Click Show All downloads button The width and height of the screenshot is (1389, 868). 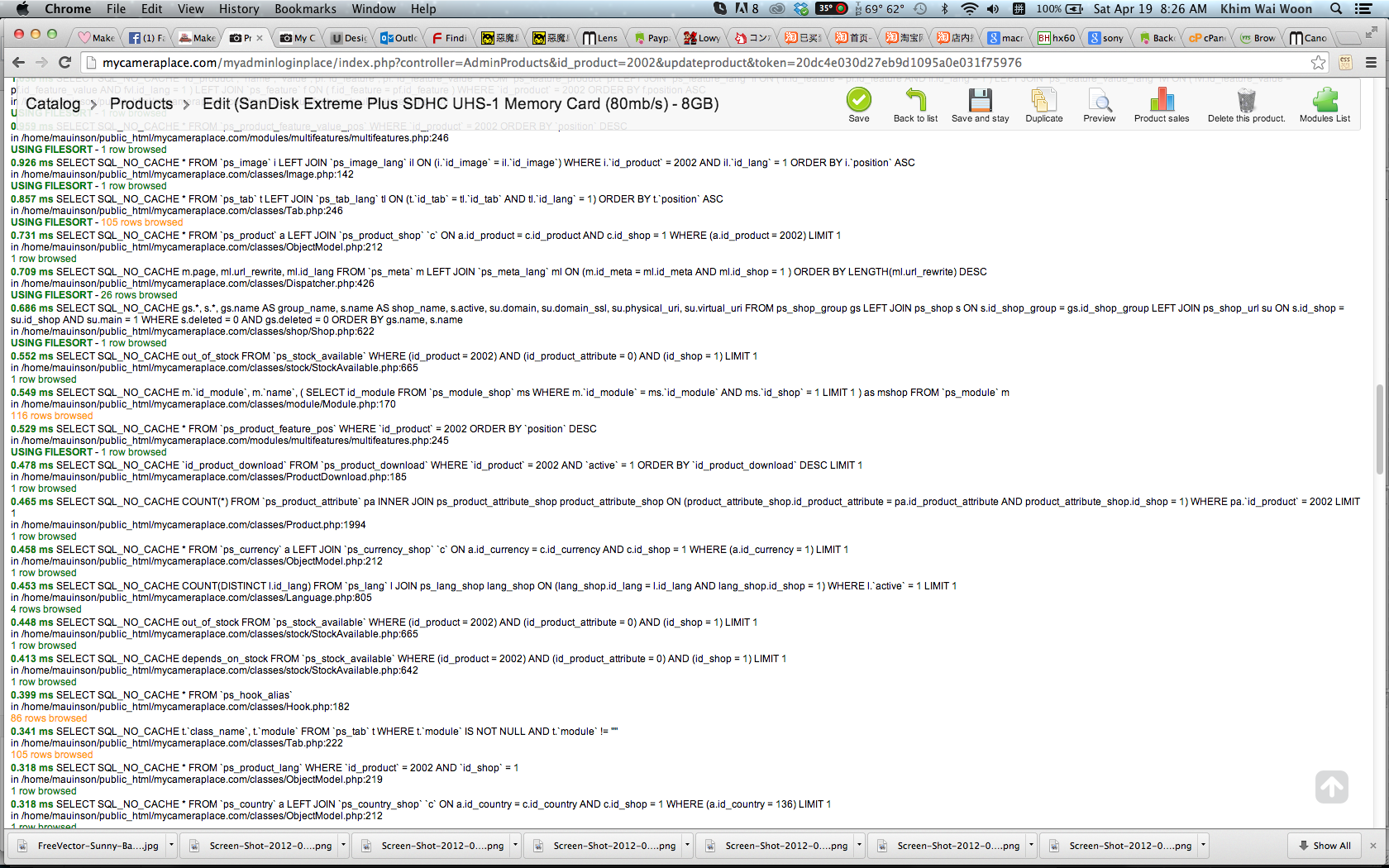click(1325, 846)
